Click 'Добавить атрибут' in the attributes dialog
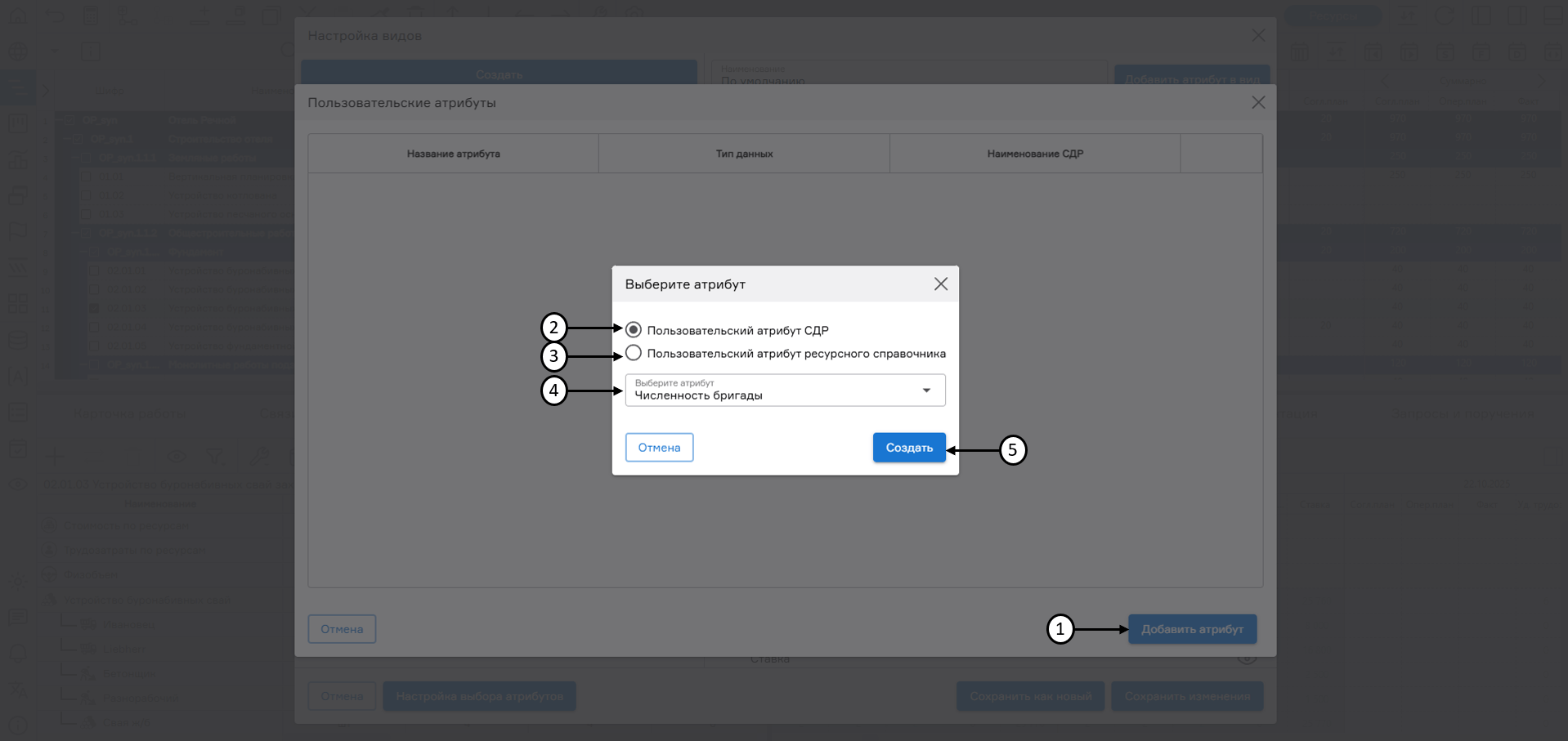 click(x=1191, y=629)
